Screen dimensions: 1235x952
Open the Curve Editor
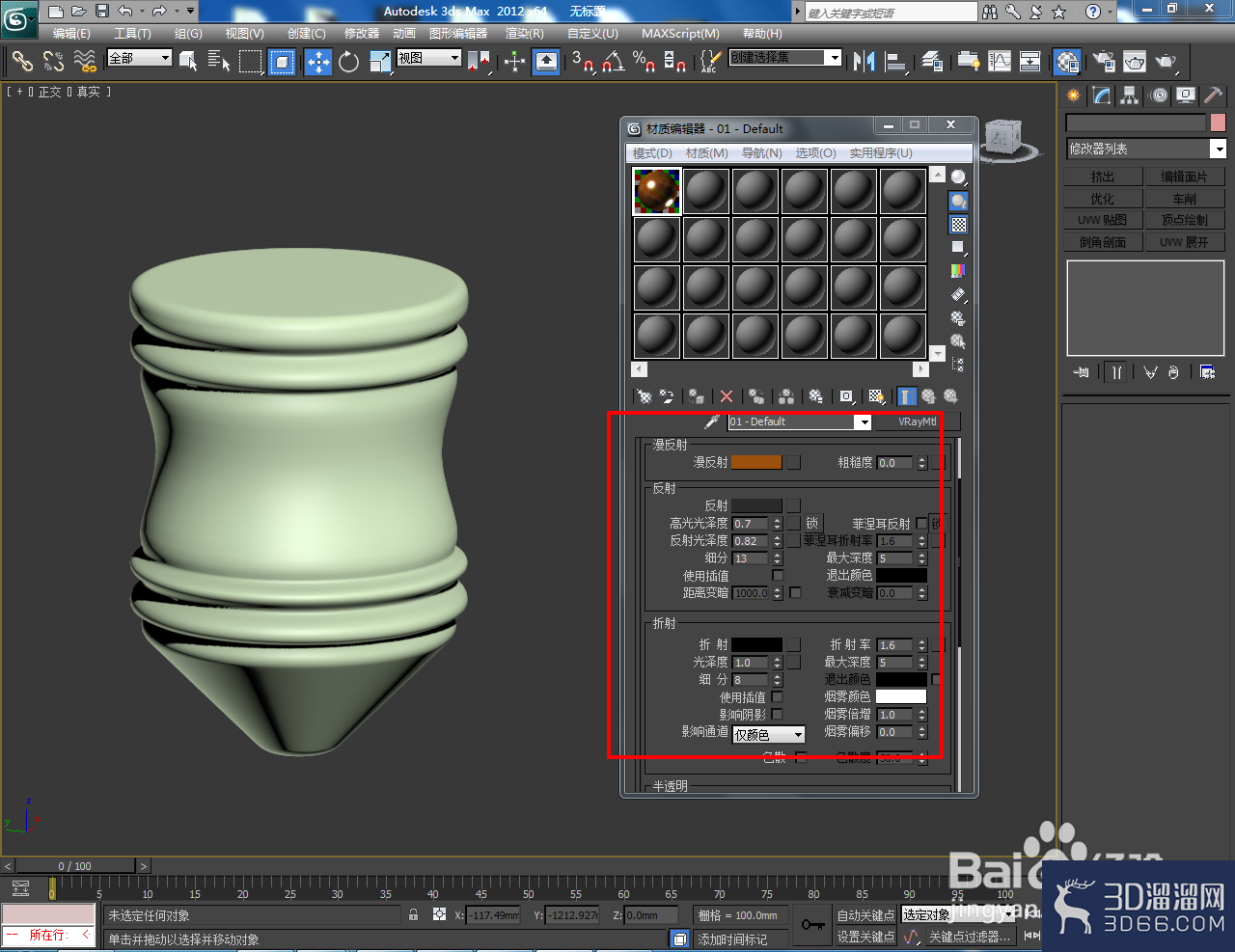click(x=1000, y=62)
